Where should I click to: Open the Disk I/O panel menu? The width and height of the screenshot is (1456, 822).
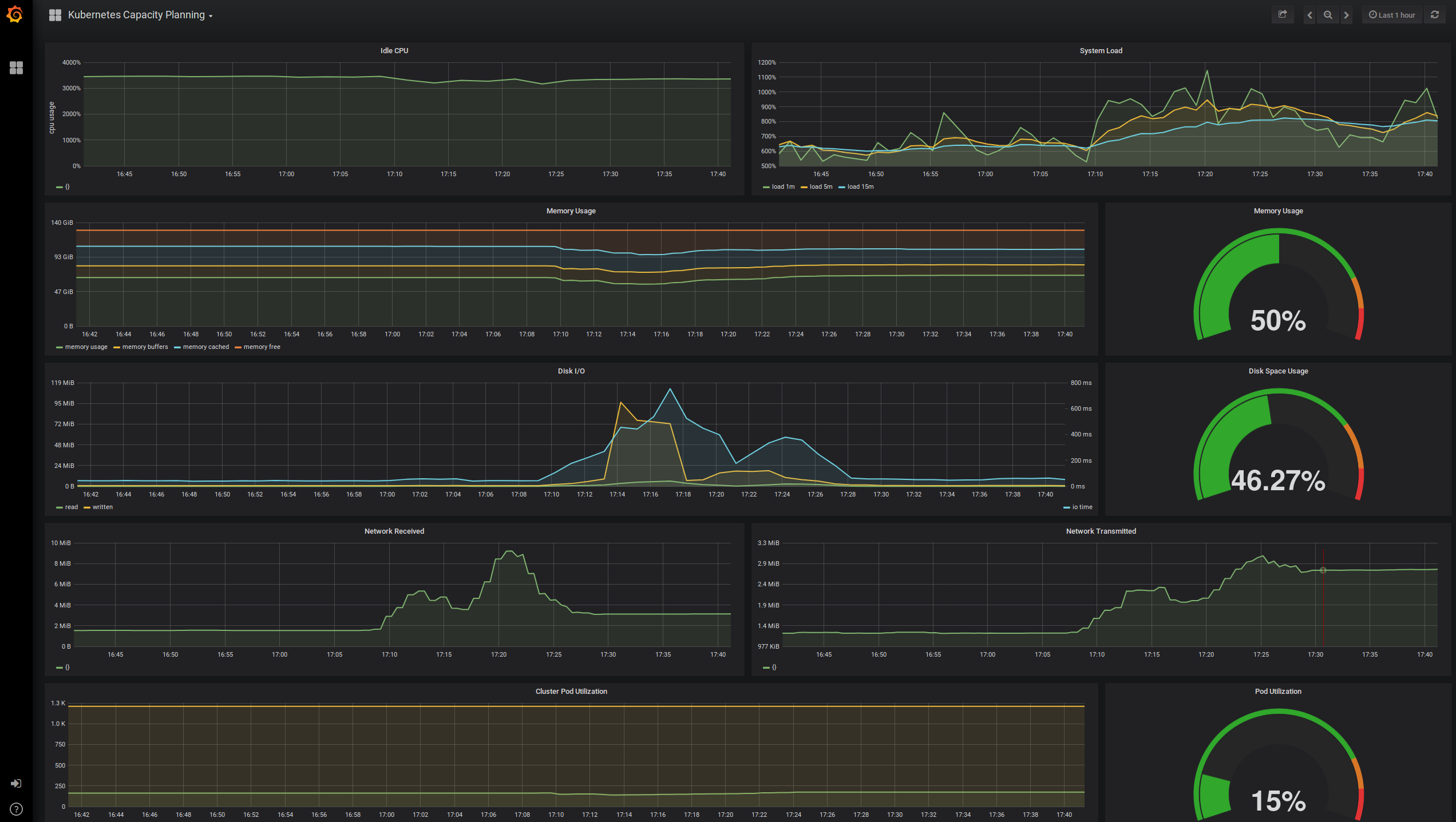[570, 371]
